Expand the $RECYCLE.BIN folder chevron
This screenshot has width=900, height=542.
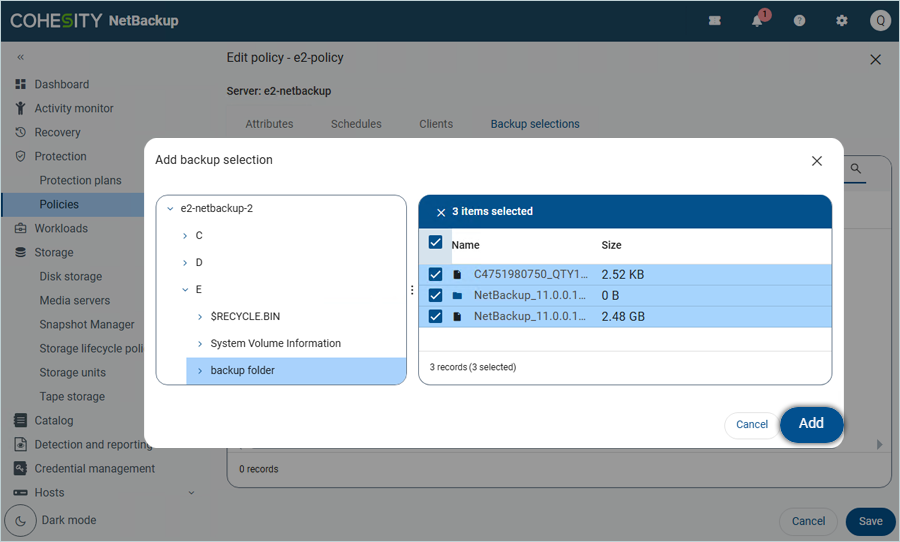tap(200, 317)
